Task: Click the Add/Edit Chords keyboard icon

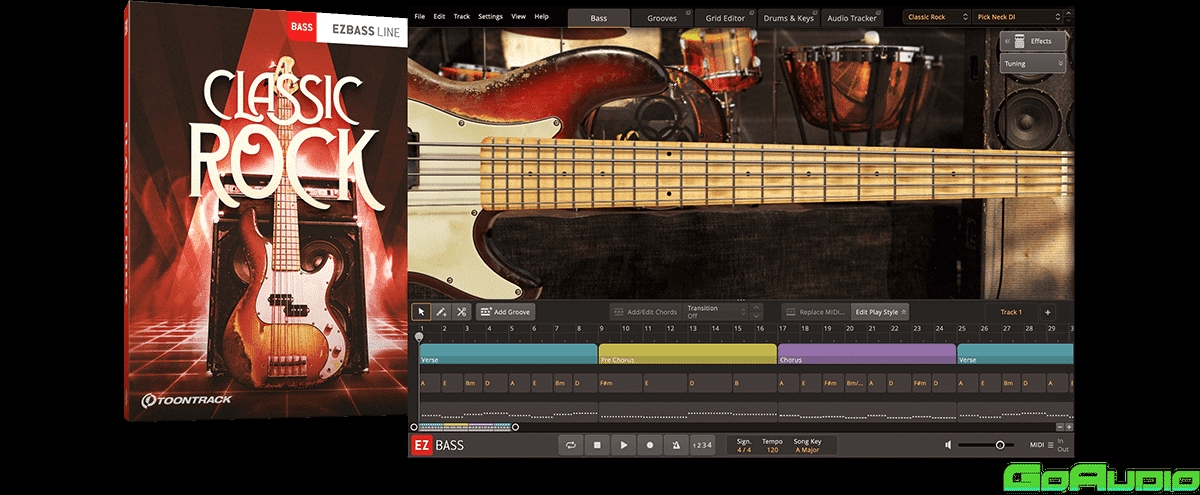Action: pos(619,312)
